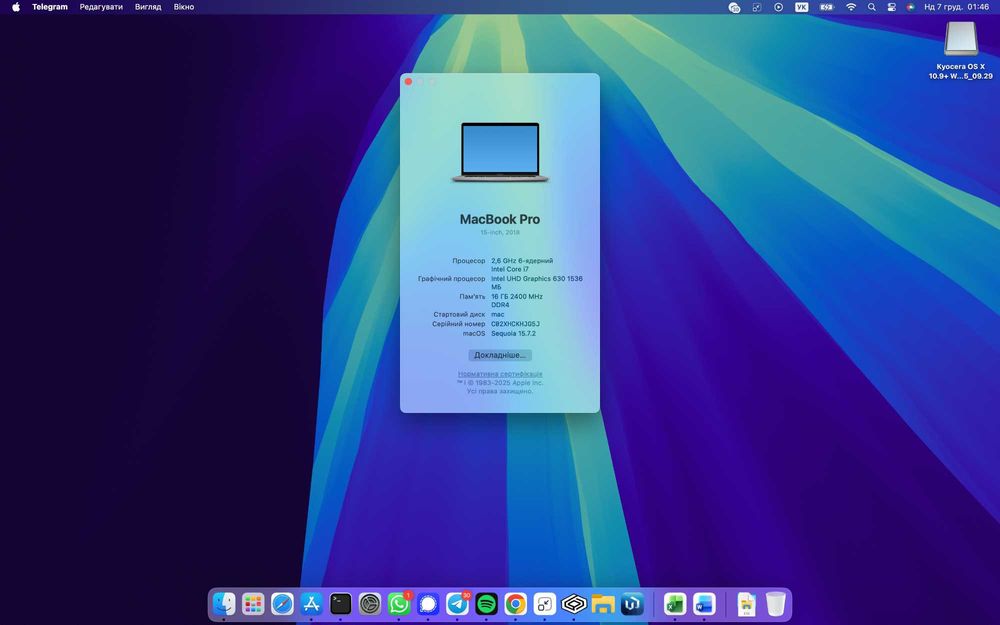The height and width of the screenshot is (625, 1000).
Task: Open Signal messenger in the Dock
Action: tap(428, 603)
